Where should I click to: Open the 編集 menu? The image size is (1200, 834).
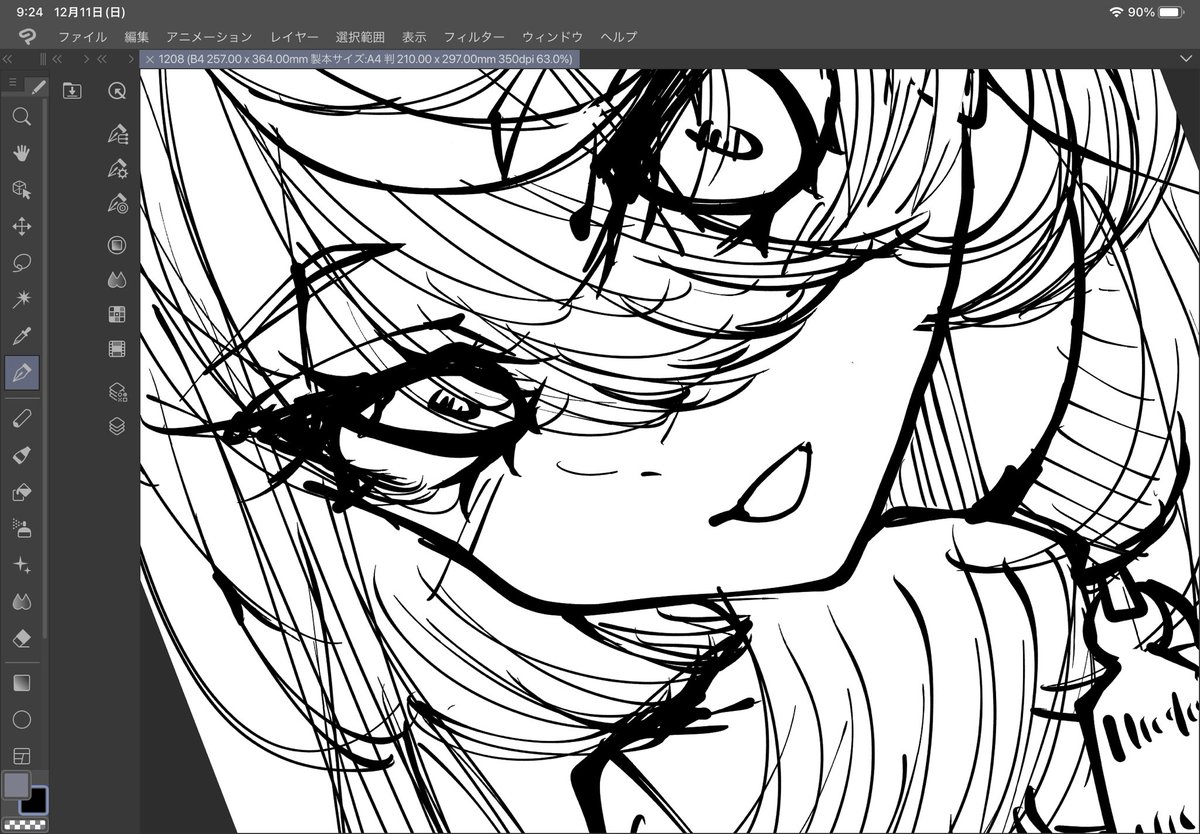tap(136, 36)
